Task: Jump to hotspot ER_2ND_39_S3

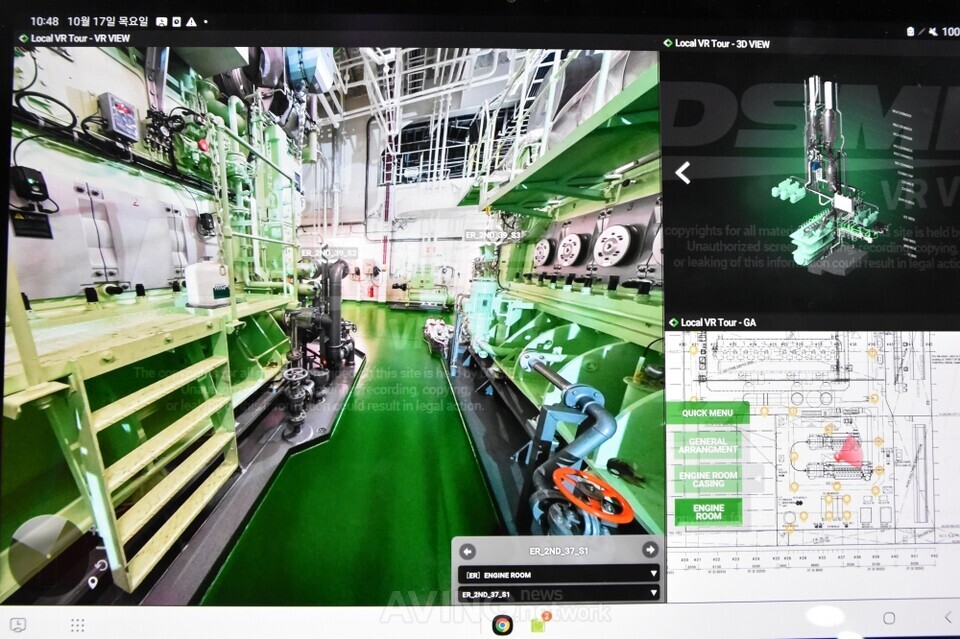Action: click(493, 235)
